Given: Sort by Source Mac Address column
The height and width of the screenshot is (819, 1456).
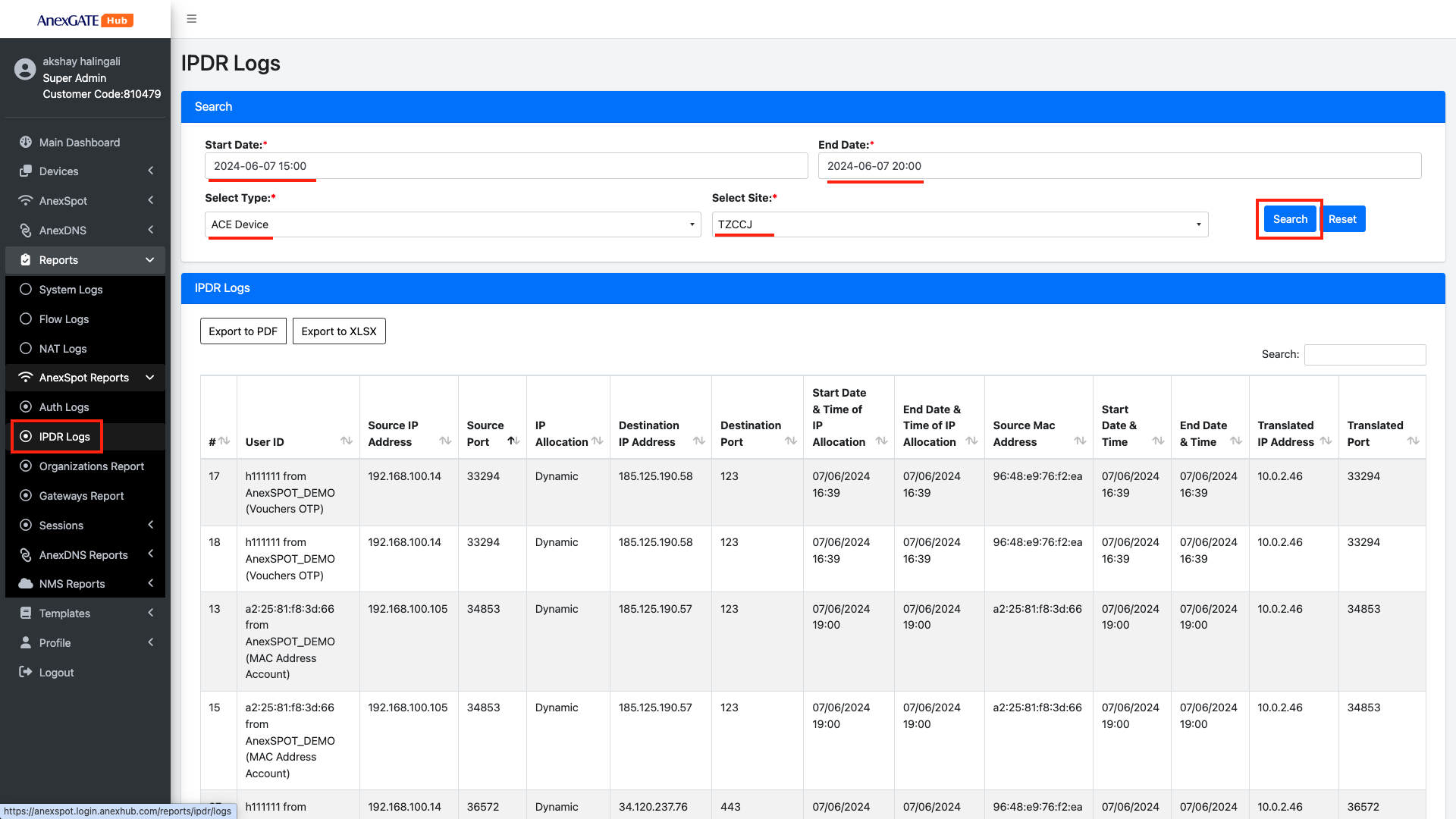Looking at the screenshot, I should coord(1080,441).
